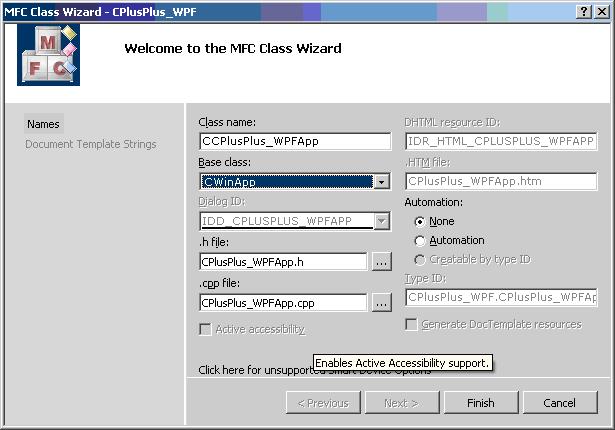Viewport: 615px width, 430px height.
Task: Click the Type ID field
Action: (x=501, y=297)
